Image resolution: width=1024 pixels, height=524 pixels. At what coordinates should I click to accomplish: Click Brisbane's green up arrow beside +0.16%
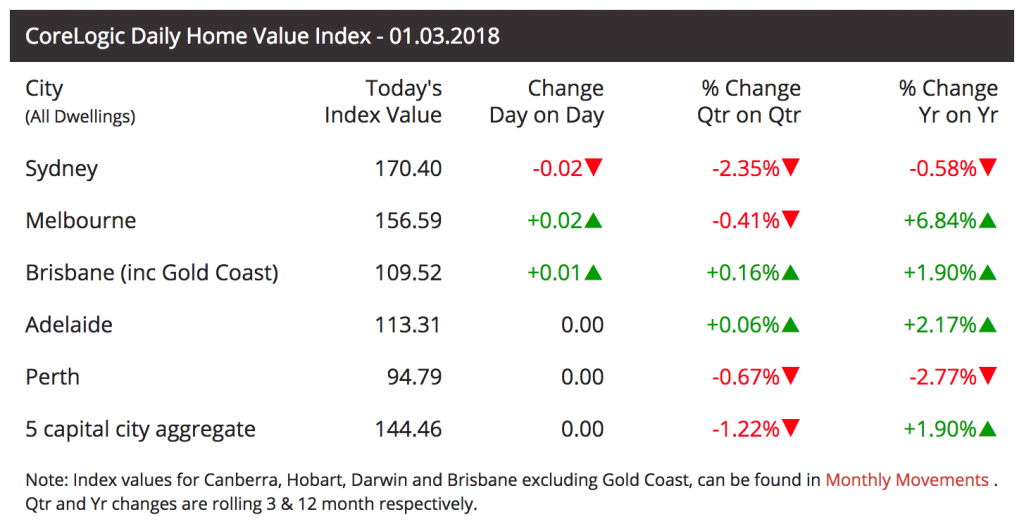click(x=792, y=272)
